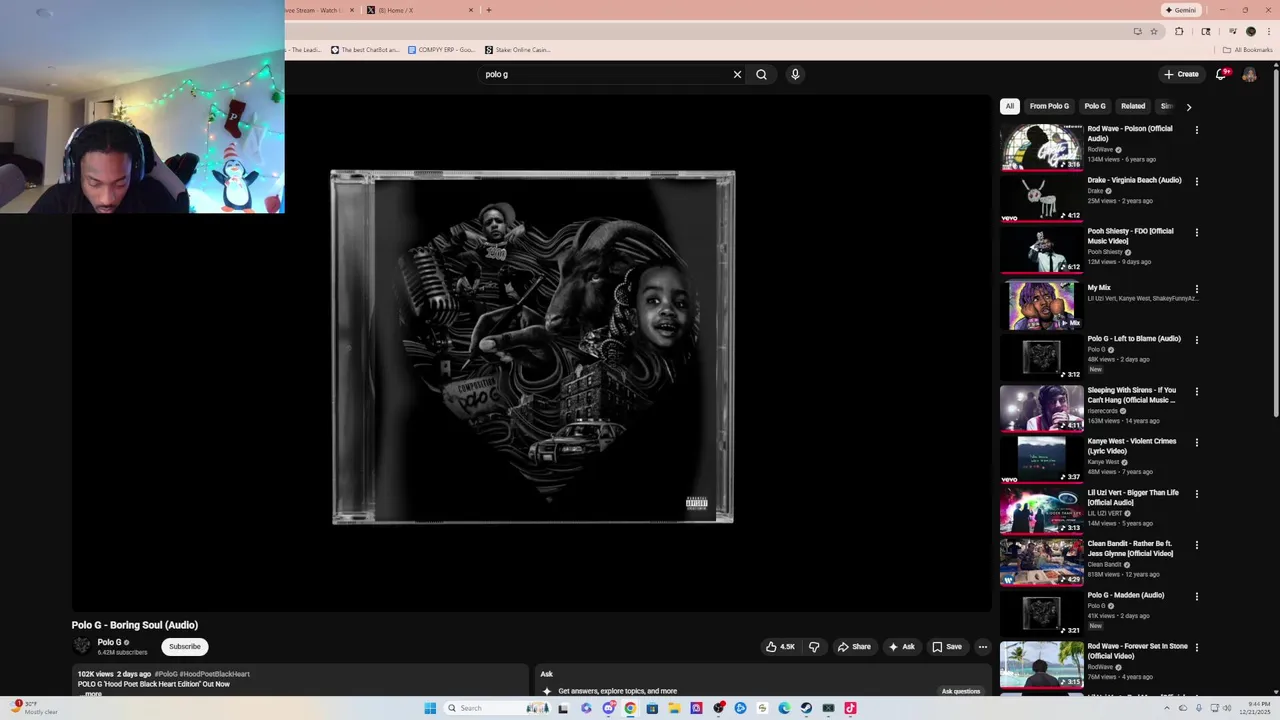Open All Bookmarks folder
1280x720 pixels.
click(x=1247, y=49)
